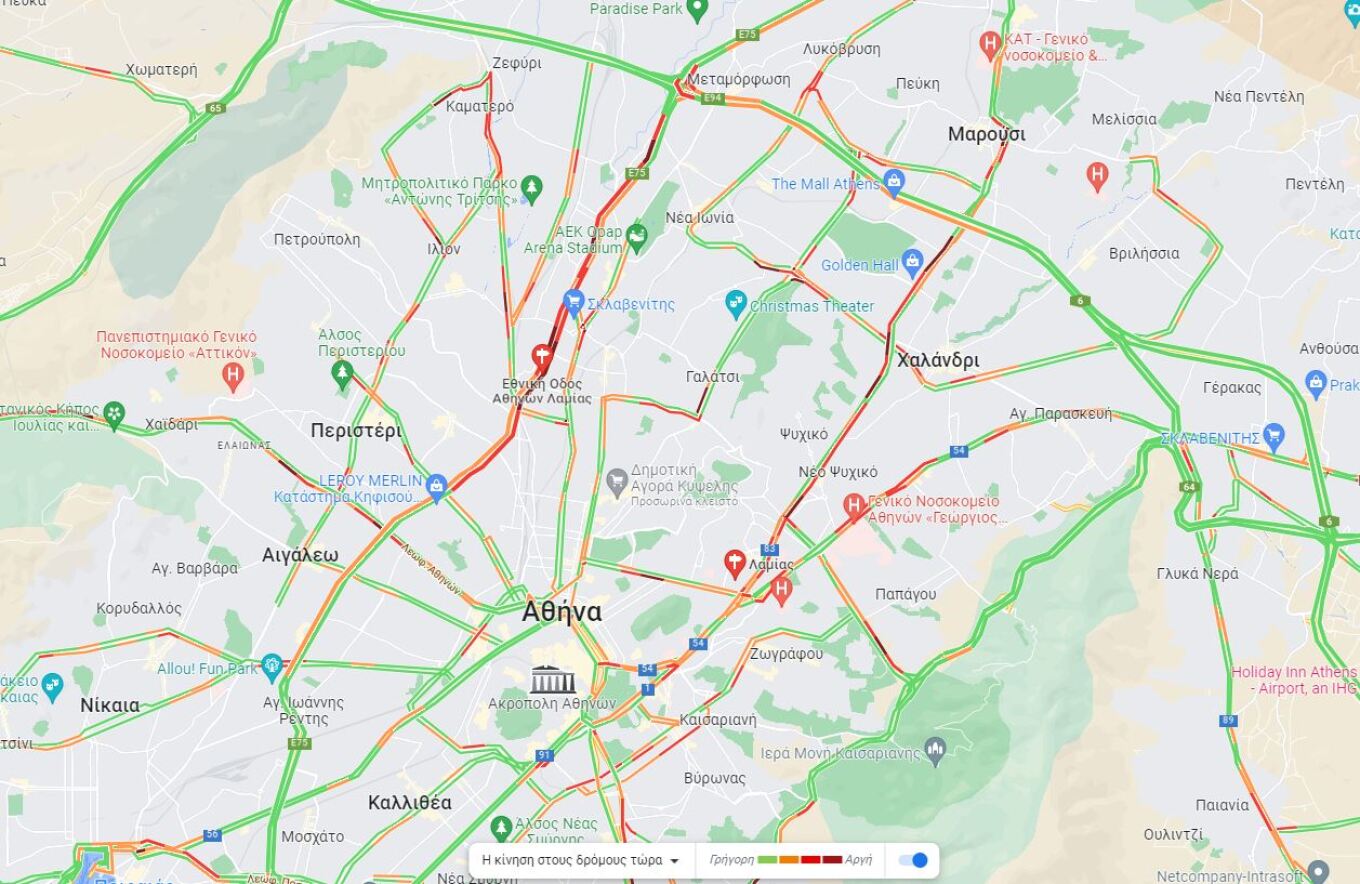Viewport: 1360px width, 884px height.
Task: Select the Μαρούσι area label
Action: (986, 134)
